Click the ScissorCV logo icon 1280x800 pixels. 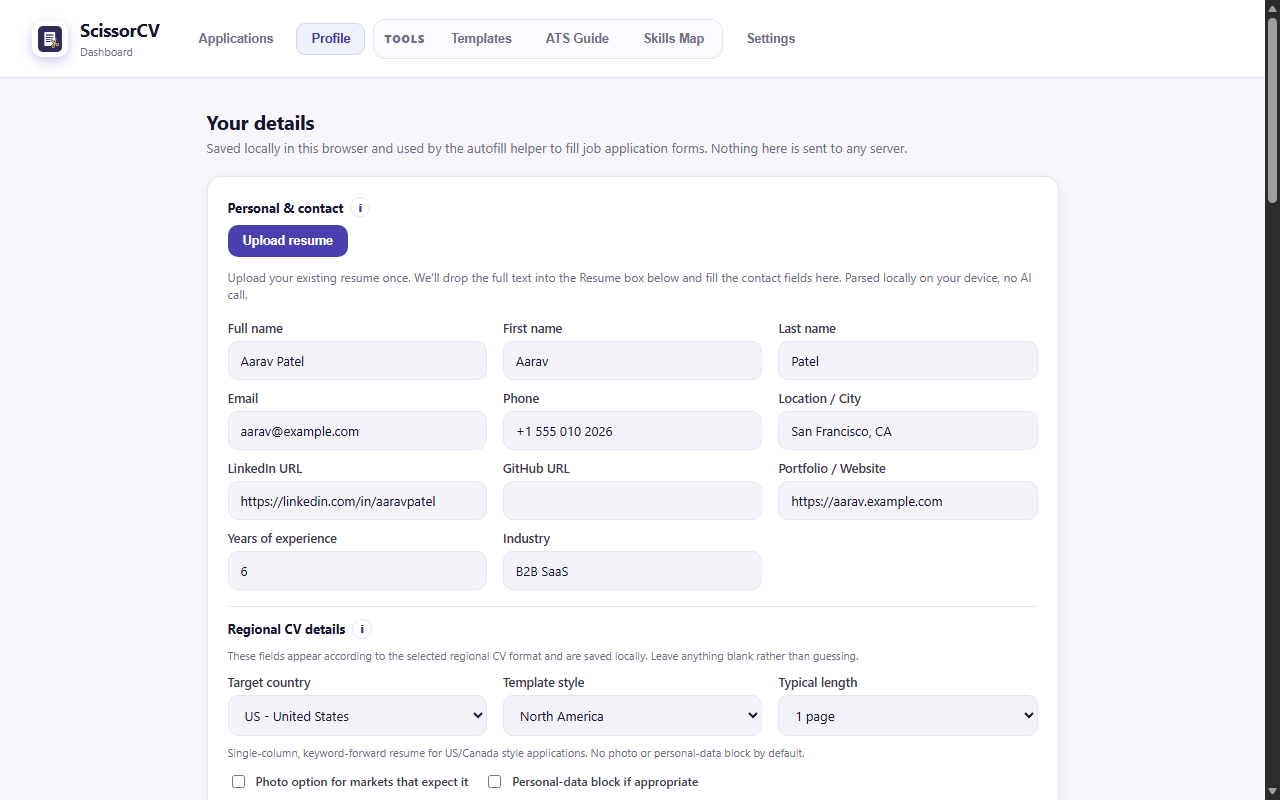(50, 39)
